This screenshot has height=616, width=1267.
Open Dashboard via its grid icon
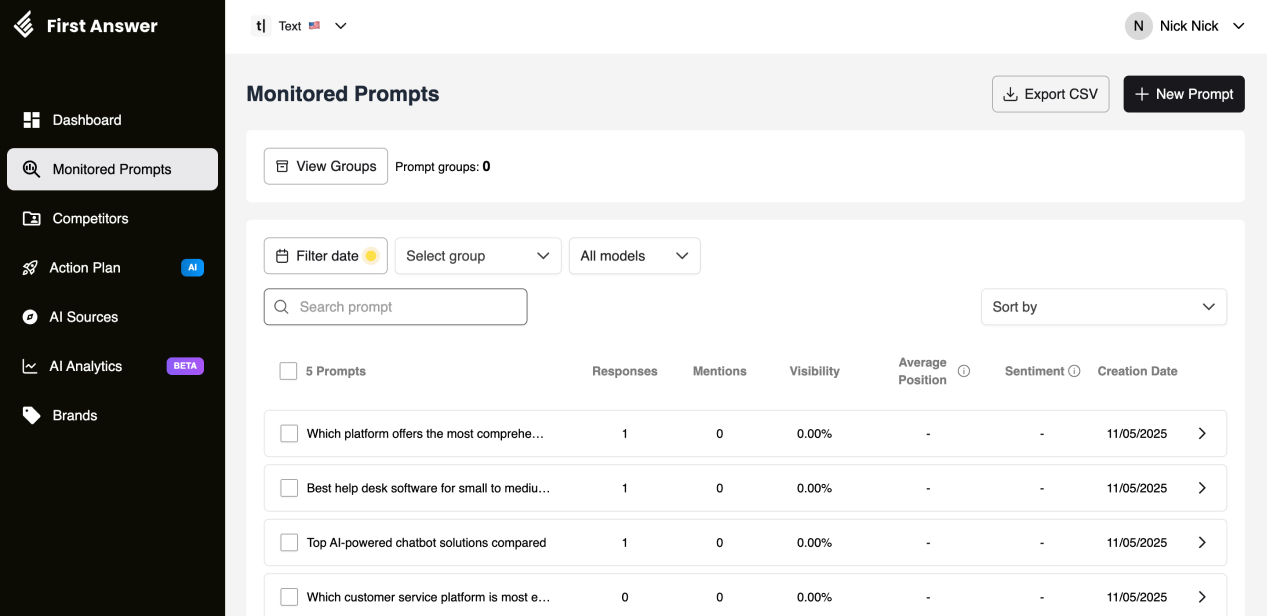(31, 120)
